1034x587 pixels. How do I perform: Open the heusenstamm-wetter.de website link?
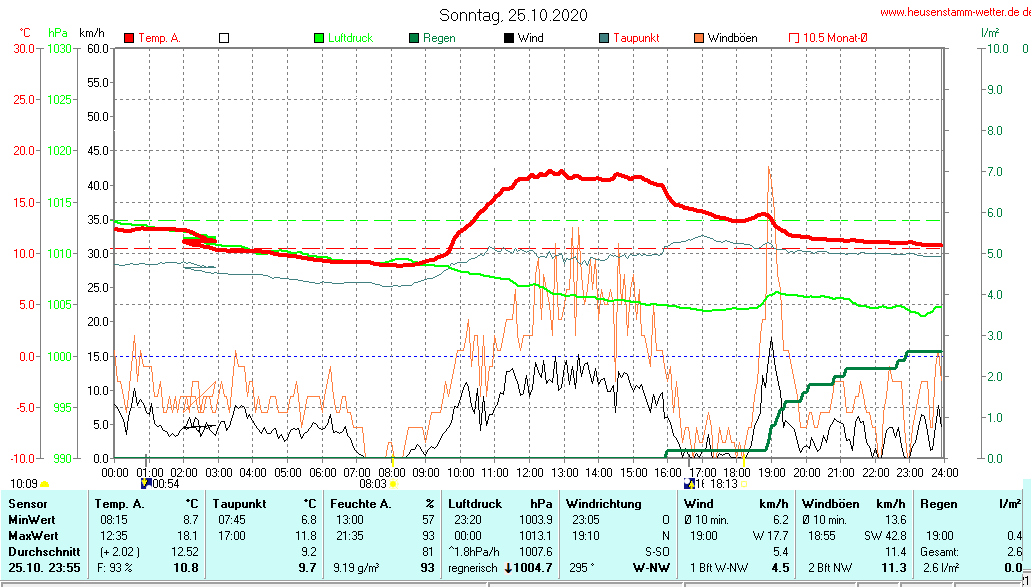tap(956, 13)
